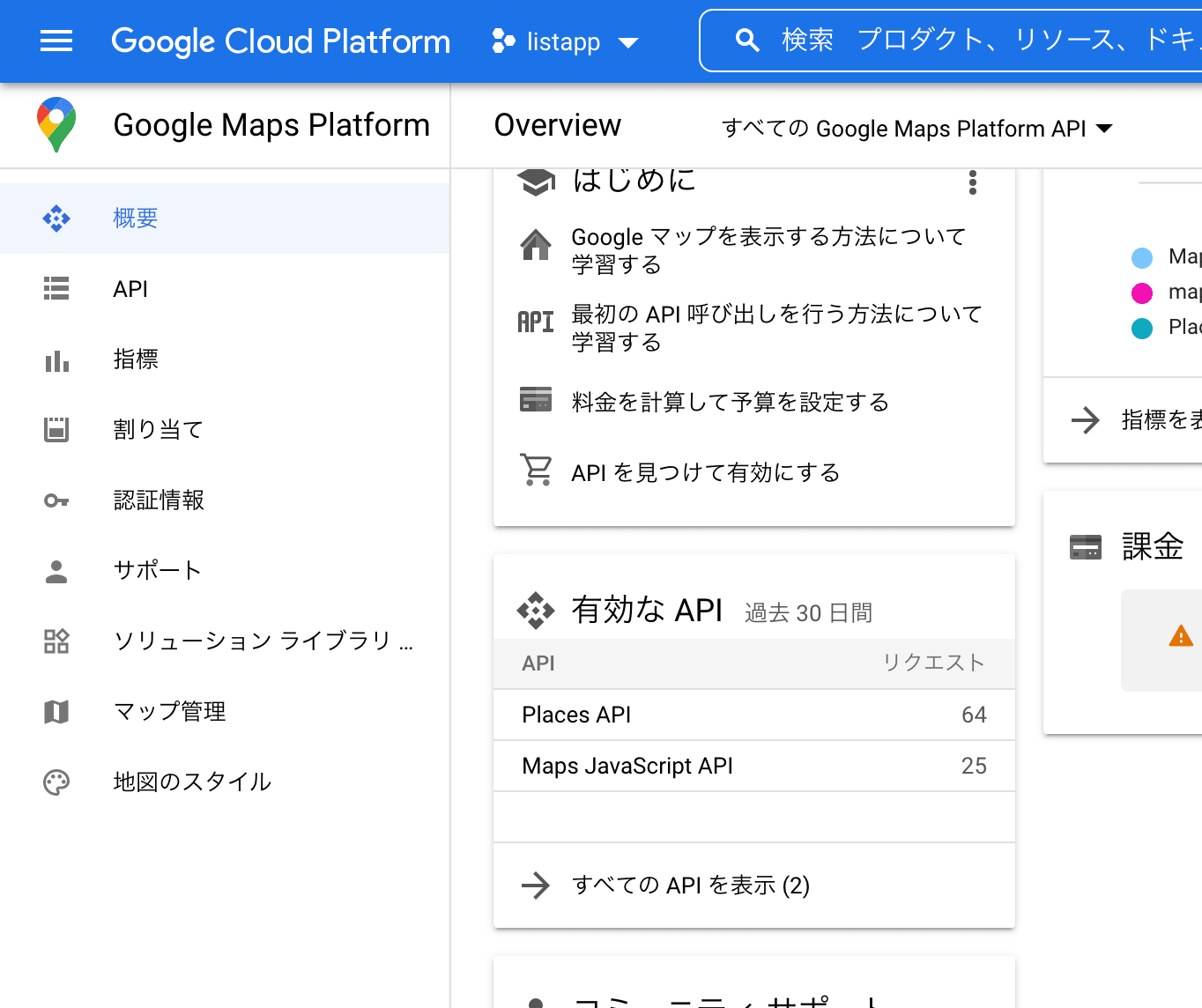Open 認証情報 in the sidebar

click(x=225, y=500)
